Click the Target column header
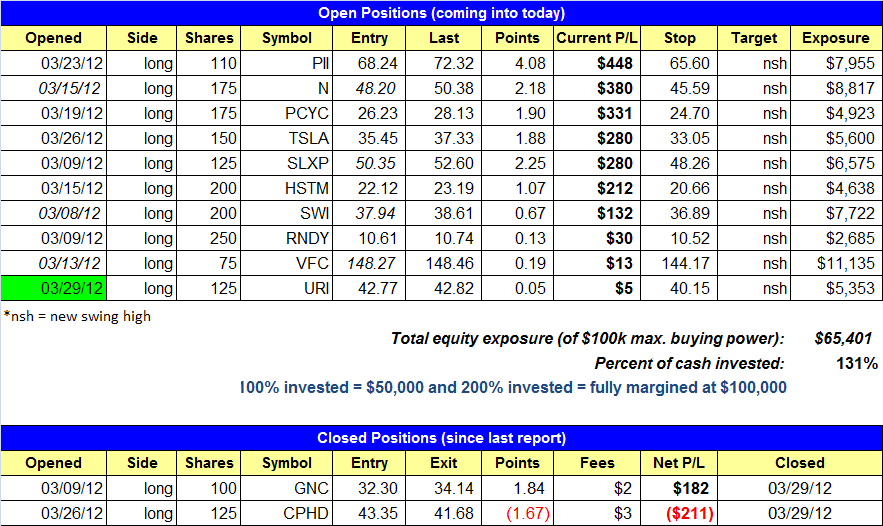The height and width of the screenshot is (526, 883). [754, 38]
